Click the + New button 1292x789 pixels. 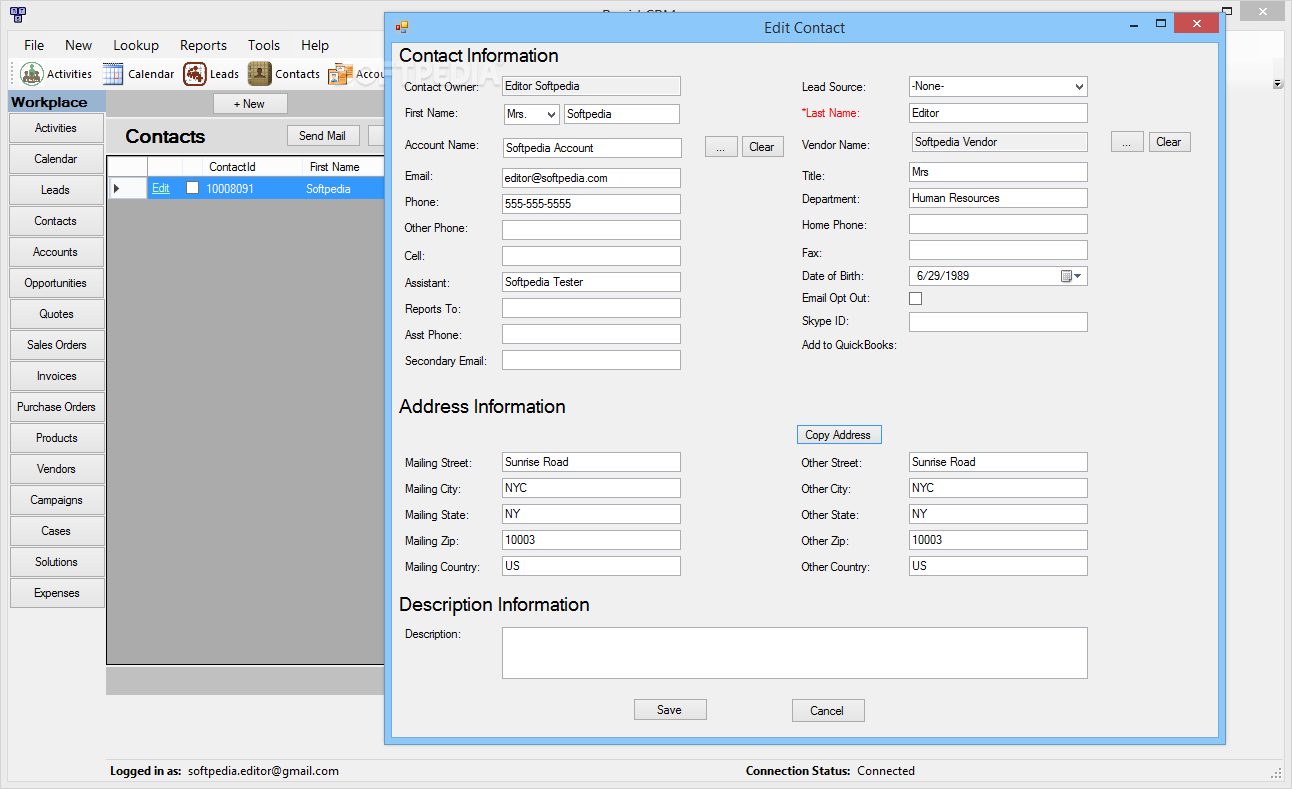coord(250,104)
